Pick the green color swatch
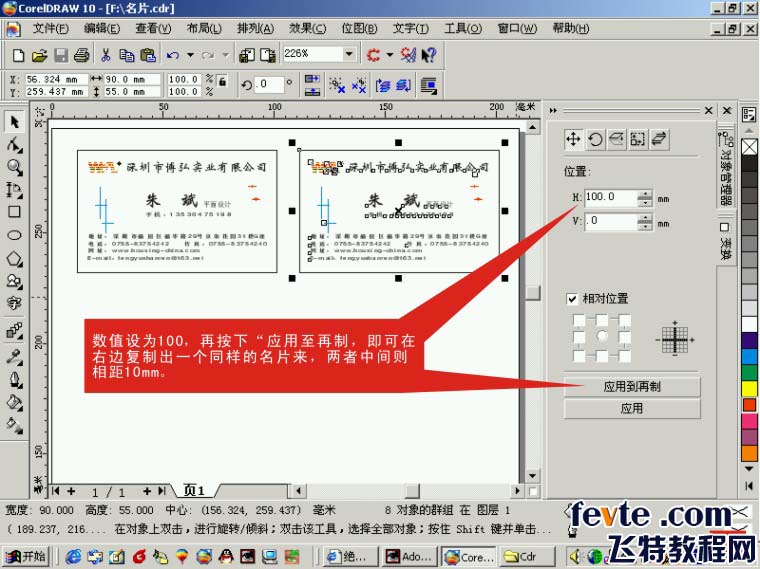The image size is (760, 569). (x=749, y=372)
